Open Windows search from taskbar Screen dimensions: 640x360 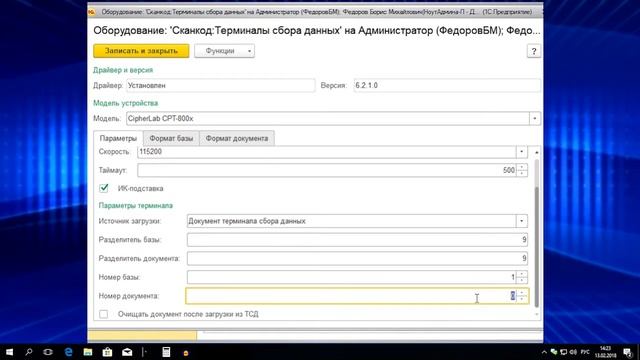click(x=29, y=352)
